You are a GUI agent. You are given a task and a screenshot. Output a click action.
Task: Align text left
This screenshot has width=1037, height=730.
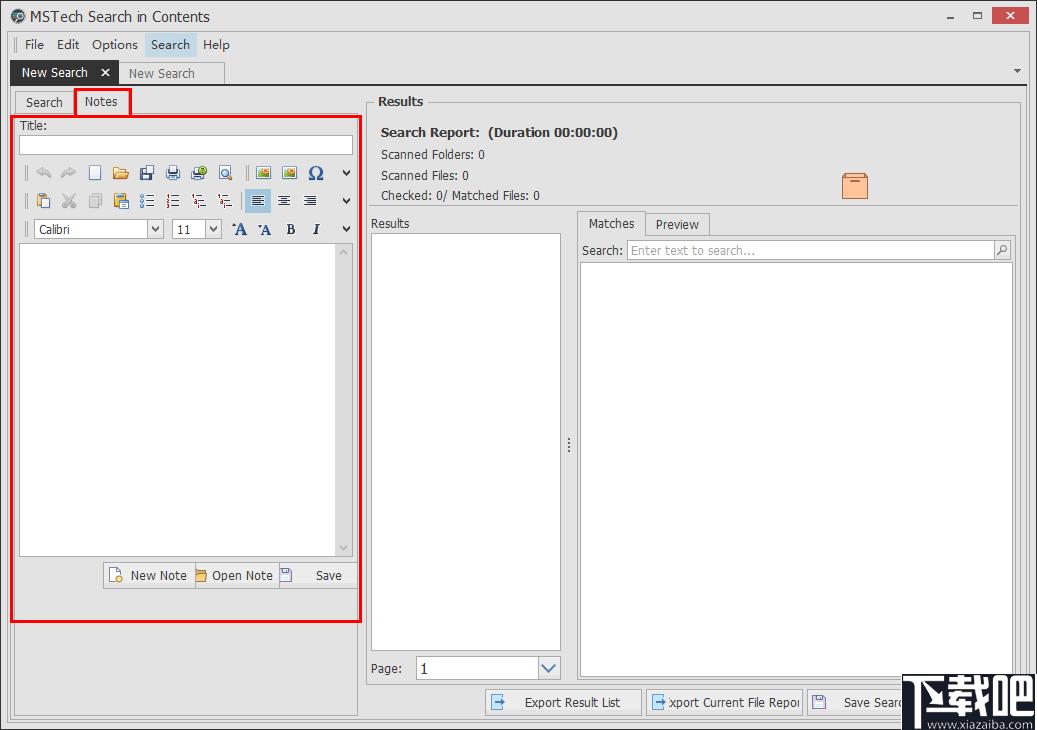(x=258, y=200)
